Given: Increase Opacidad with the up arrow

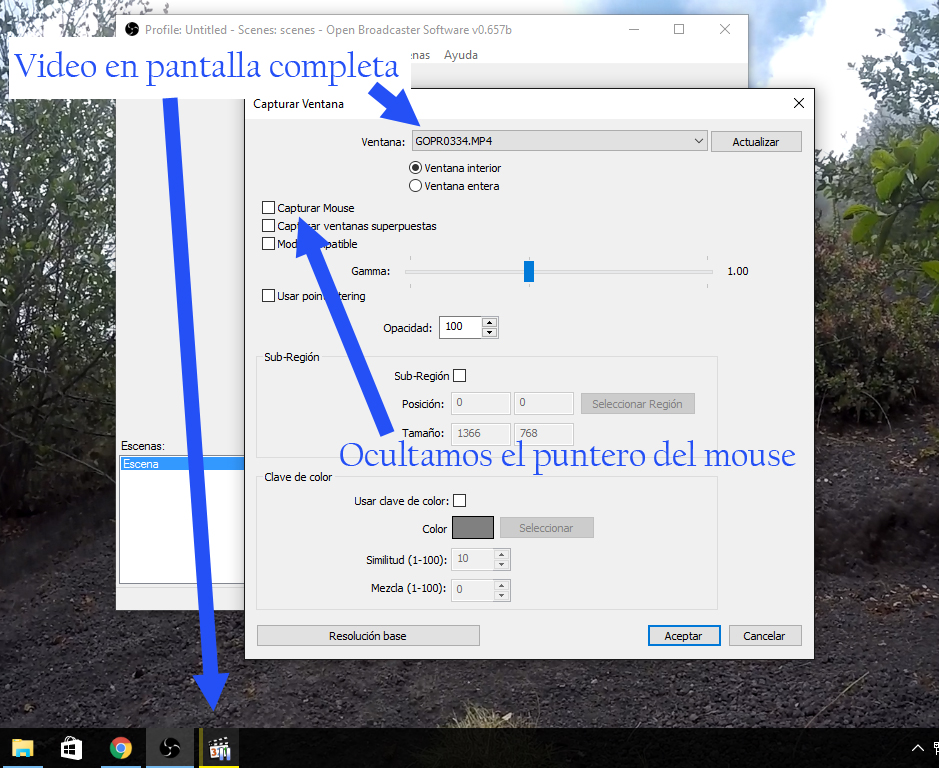Looking at the screenshot, I should pyautogui.click(x=489, y=323).
